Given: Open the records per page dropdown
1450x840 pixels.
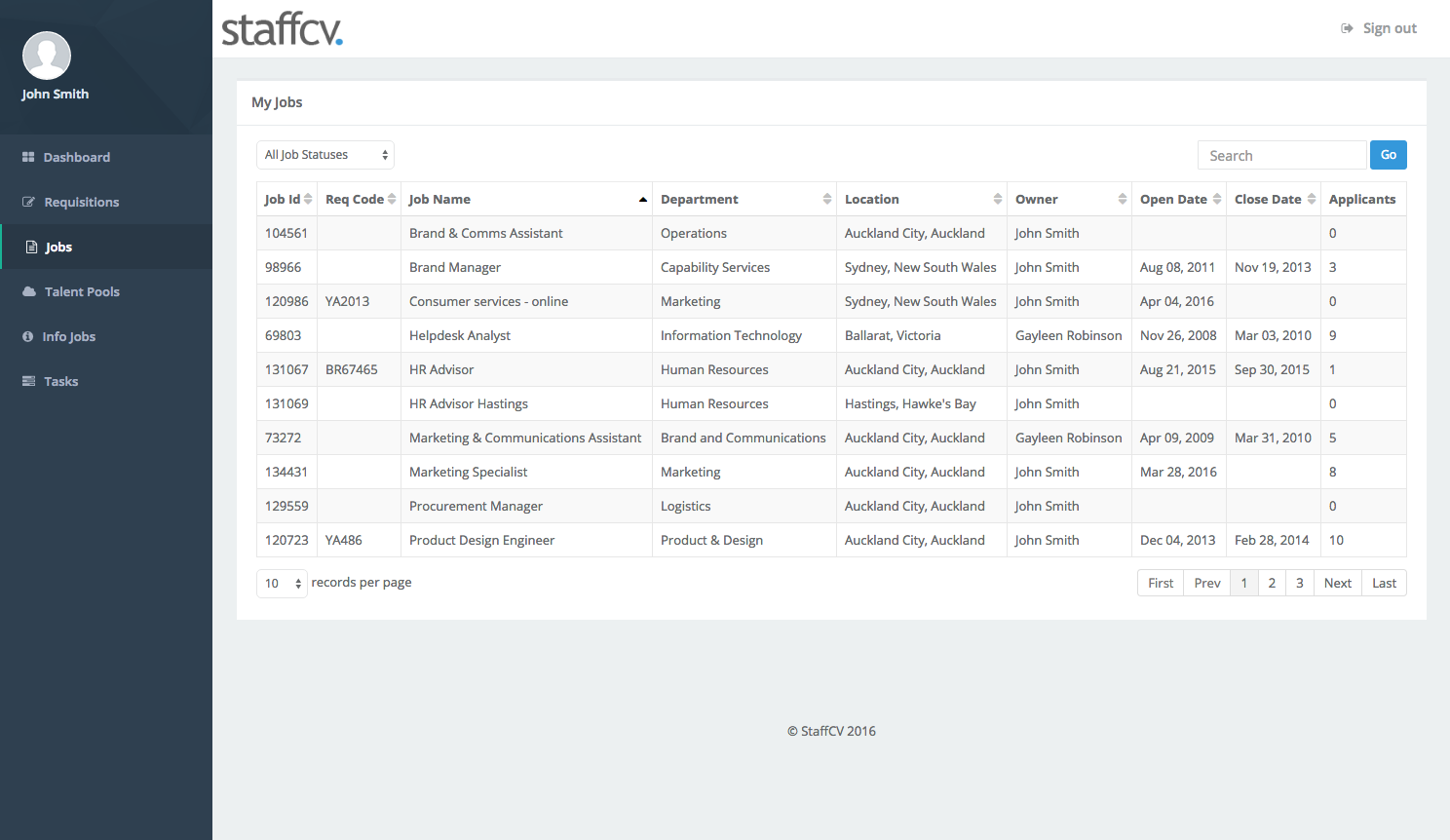Looking at the screenshot, I should tap(283, 584).
